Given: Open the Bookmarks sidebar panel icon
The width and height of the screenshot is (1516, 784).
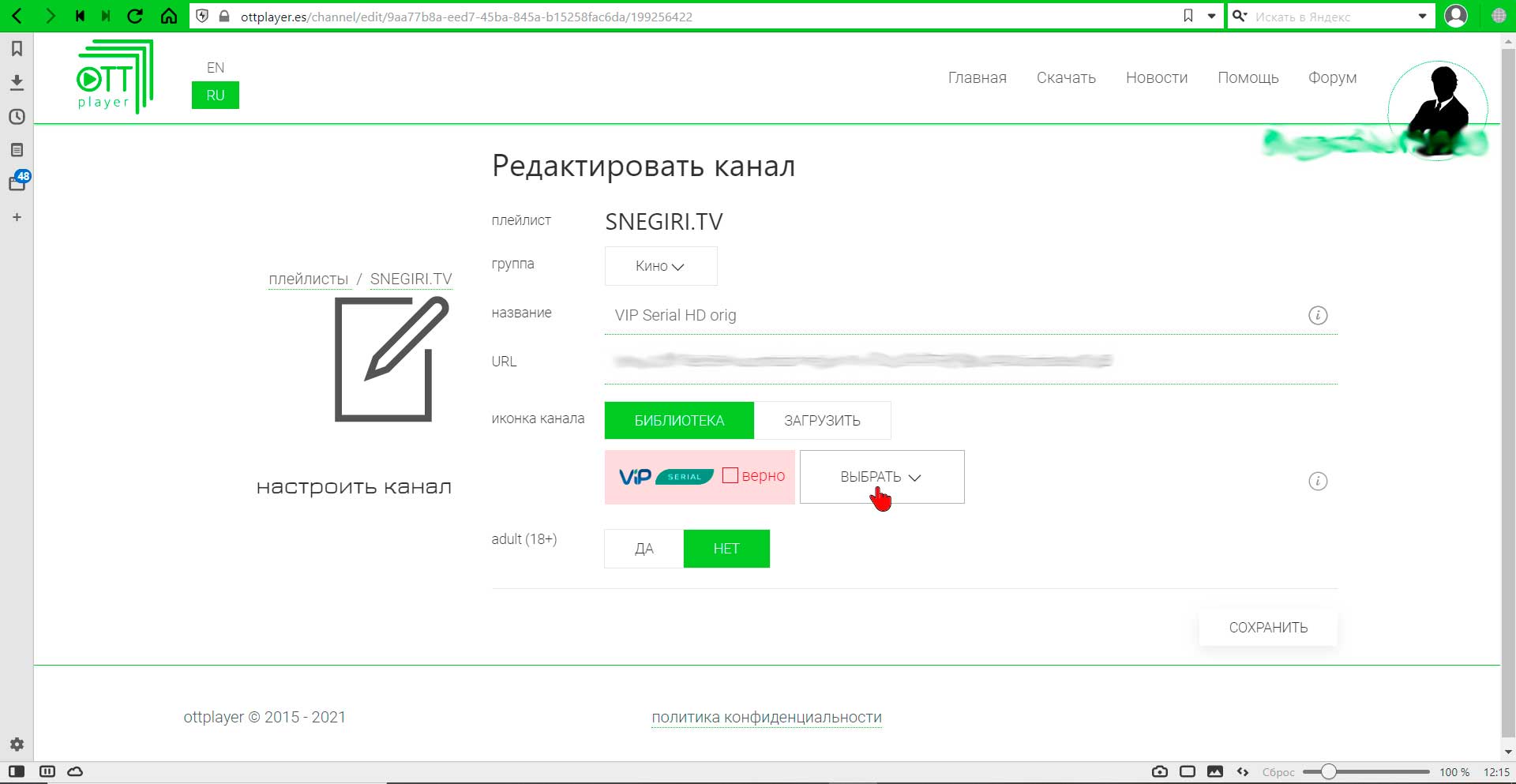Looking at the screenshot, I should pyautogui.click(x=17, y=49).
